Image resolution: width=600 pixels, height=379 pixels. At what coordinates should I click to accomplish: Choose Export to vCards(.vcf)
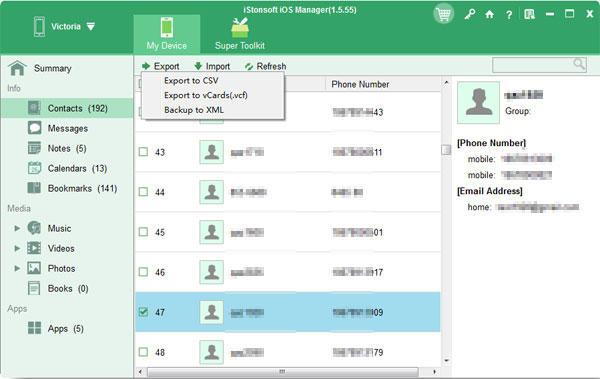click(x=205, y=95)
